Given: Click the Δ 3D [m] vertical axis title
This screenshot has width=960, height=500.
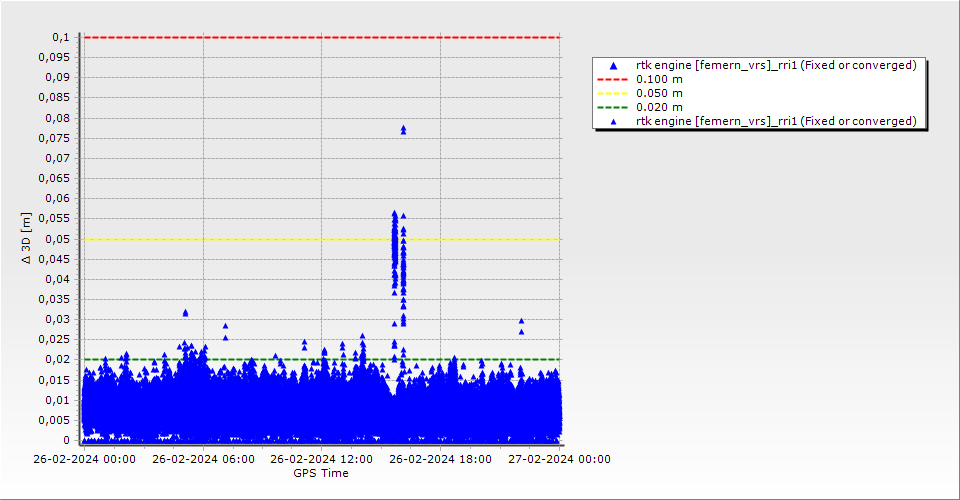Looking at the screenshot, I should click(x=27, y=238).
